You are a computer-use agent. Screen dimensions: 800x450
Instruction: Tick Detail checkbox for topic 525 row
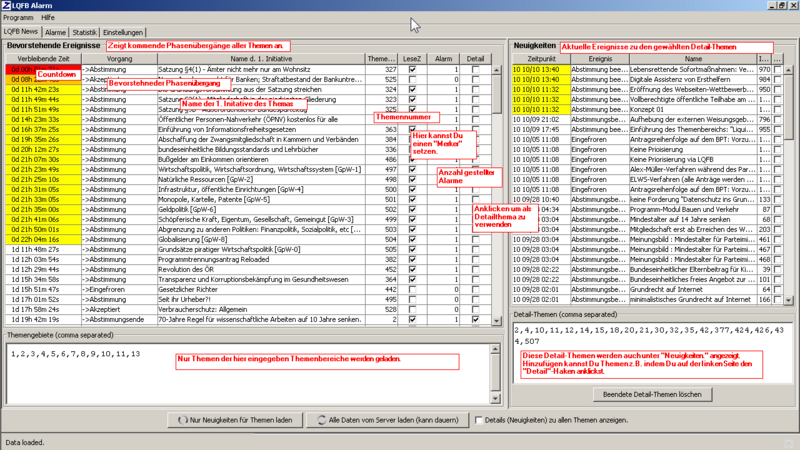point(476,79)
